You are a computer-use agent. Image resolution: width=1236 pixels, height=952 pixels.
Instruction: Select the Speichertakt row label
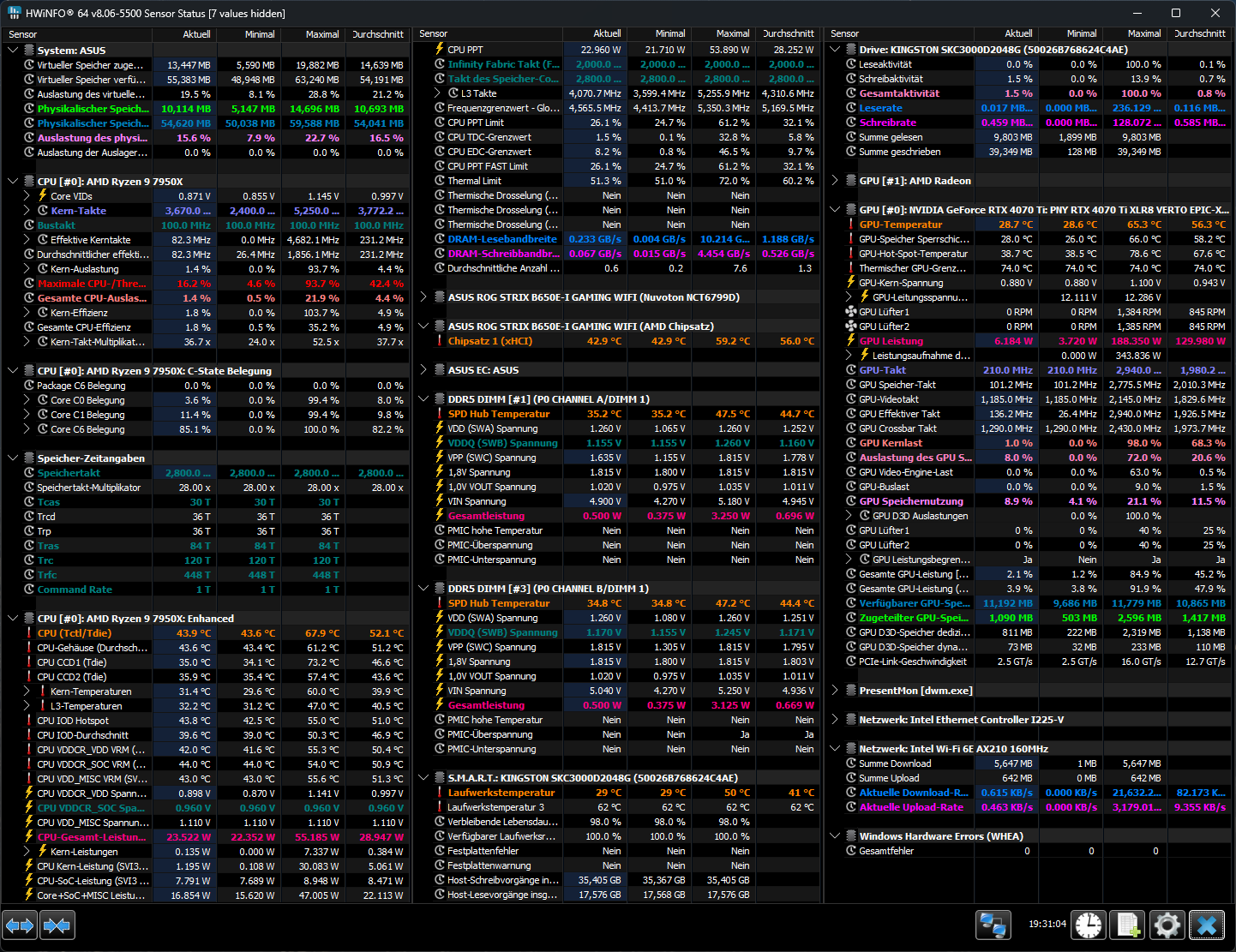coord(69,473)
